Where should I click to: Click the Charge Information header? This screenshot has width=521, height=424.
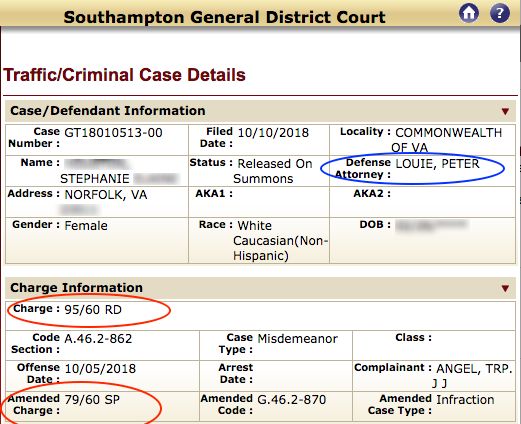(76, 288)
